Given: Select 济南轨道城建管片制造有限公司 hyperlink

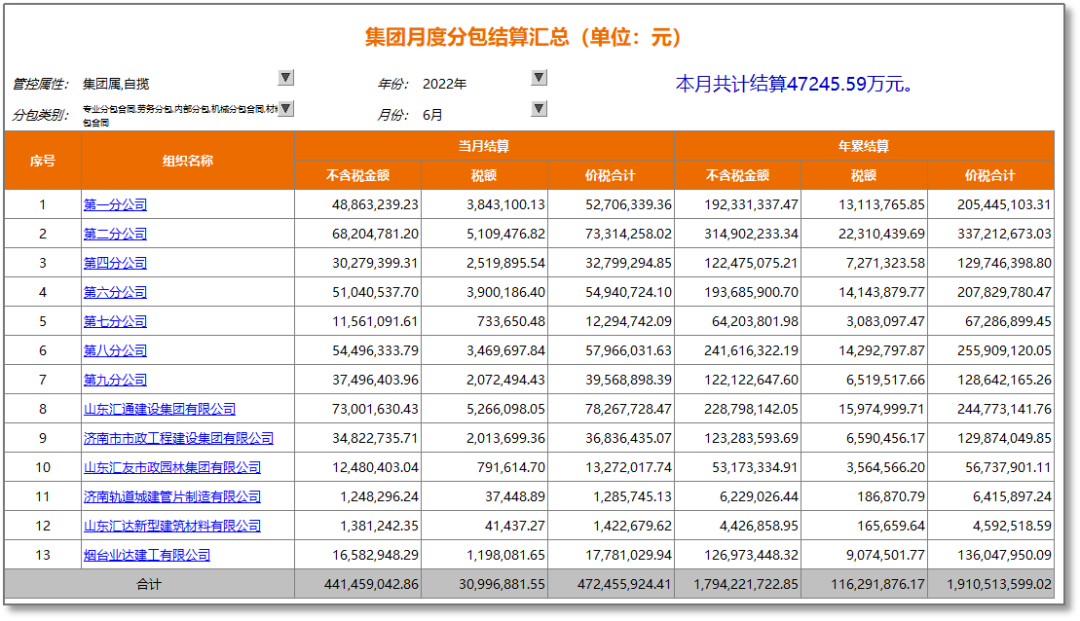Looking at the screenshot, I should tap(172, 496).
